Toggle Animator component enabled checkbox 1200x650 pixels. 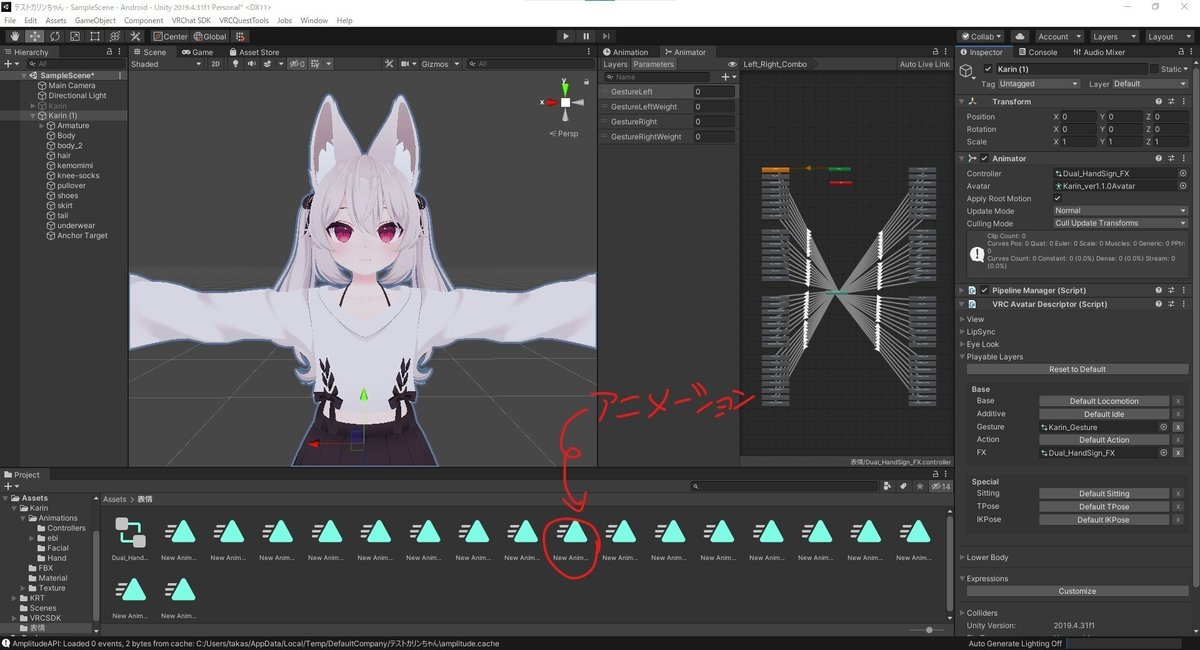click(984, 158)
